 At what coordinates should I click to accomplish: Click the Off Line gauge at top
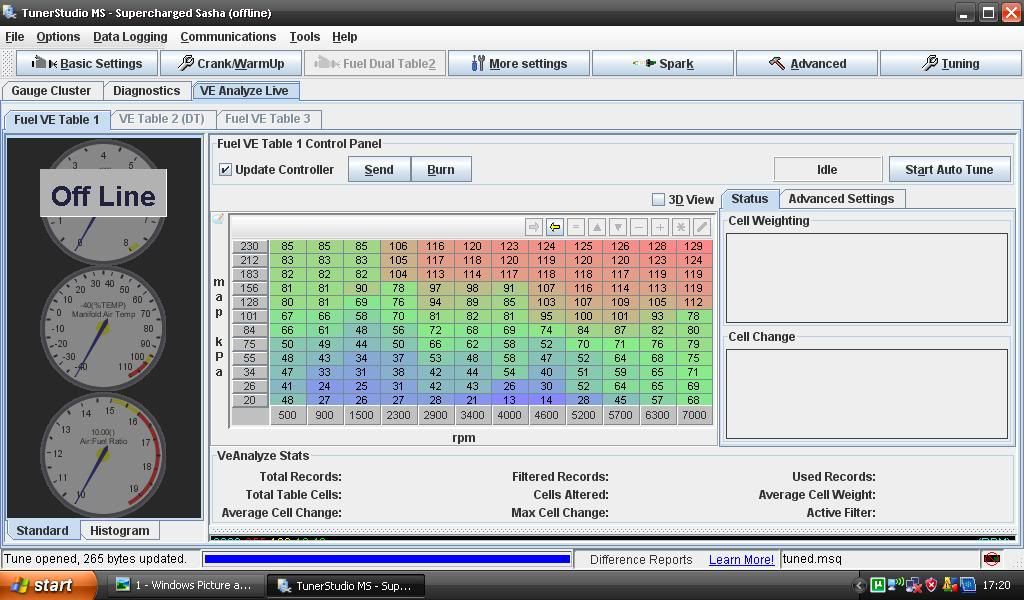[103, 202]
